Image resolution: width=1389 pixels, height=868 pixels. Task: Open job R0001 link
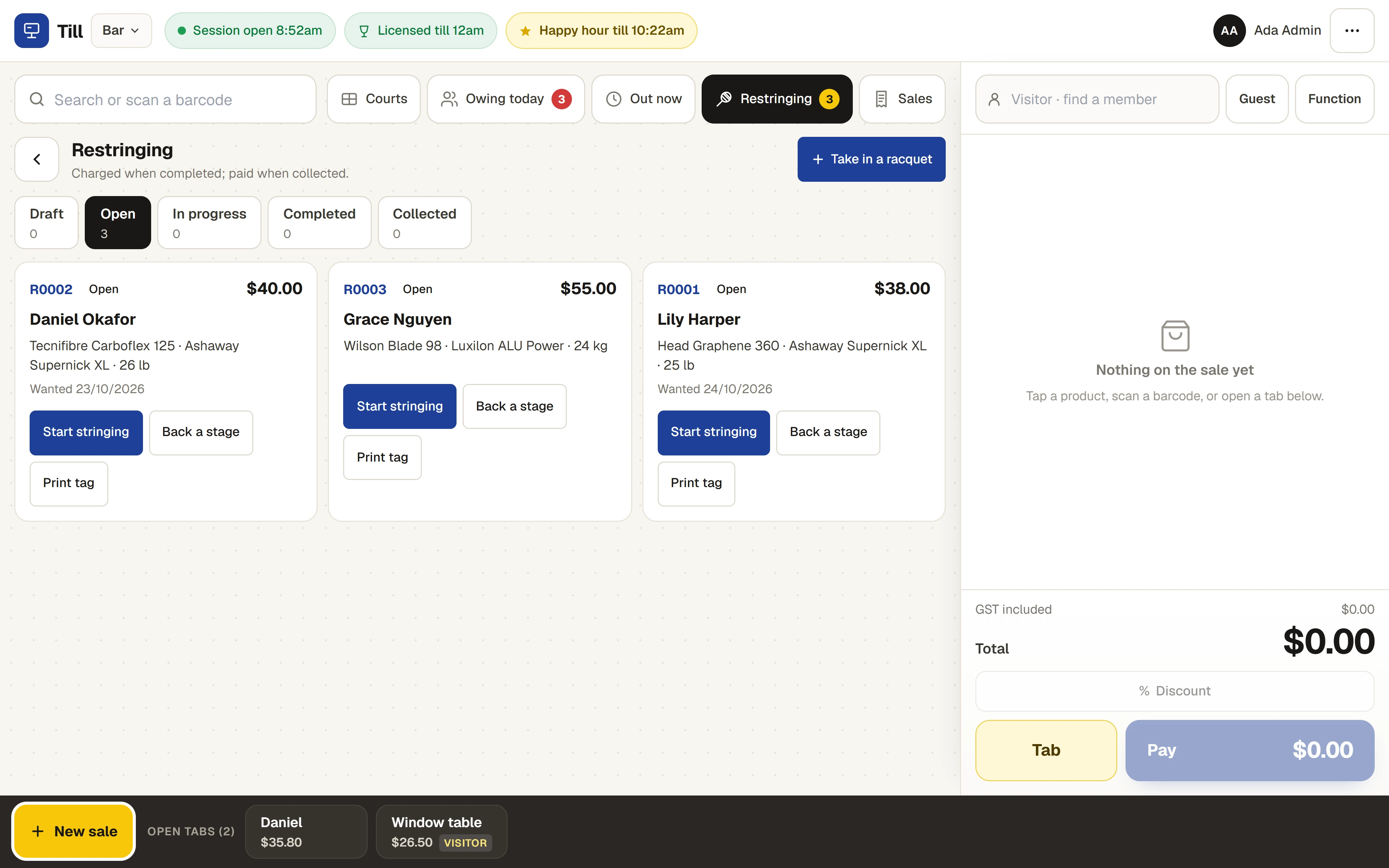[678, 289]
